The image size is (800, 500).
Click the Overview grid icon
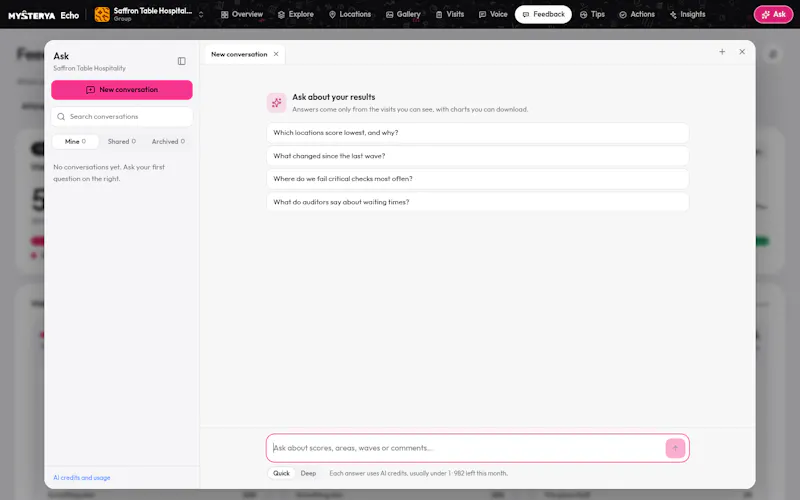[224, 15]
